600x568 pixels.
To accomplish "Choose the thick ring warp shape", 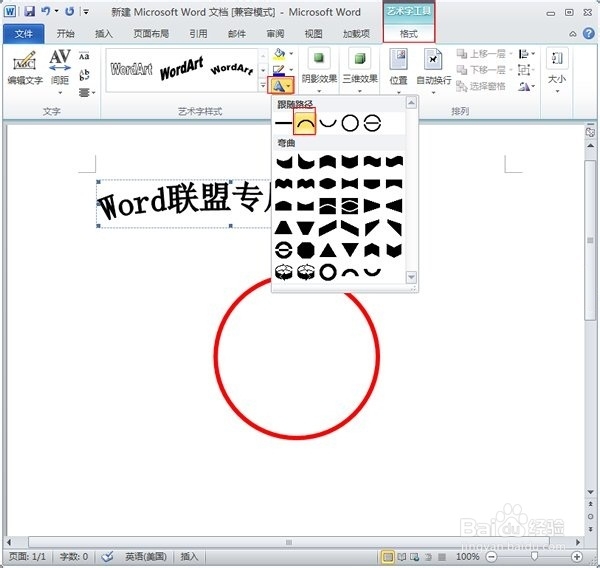I will click(x=328, y=272).
